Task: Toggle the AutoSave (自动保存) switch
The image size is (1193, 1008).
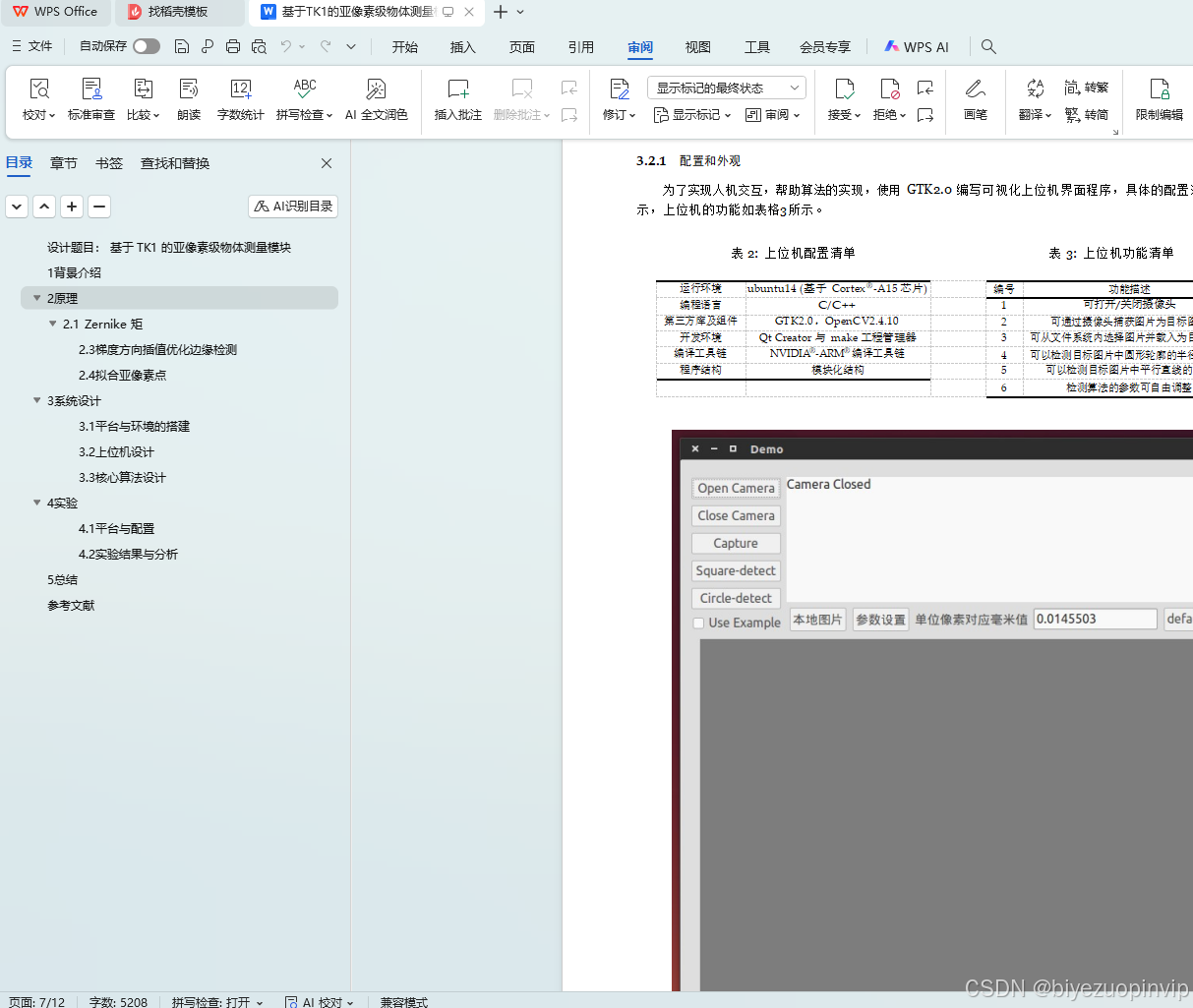Action: [x=146, y=46]
